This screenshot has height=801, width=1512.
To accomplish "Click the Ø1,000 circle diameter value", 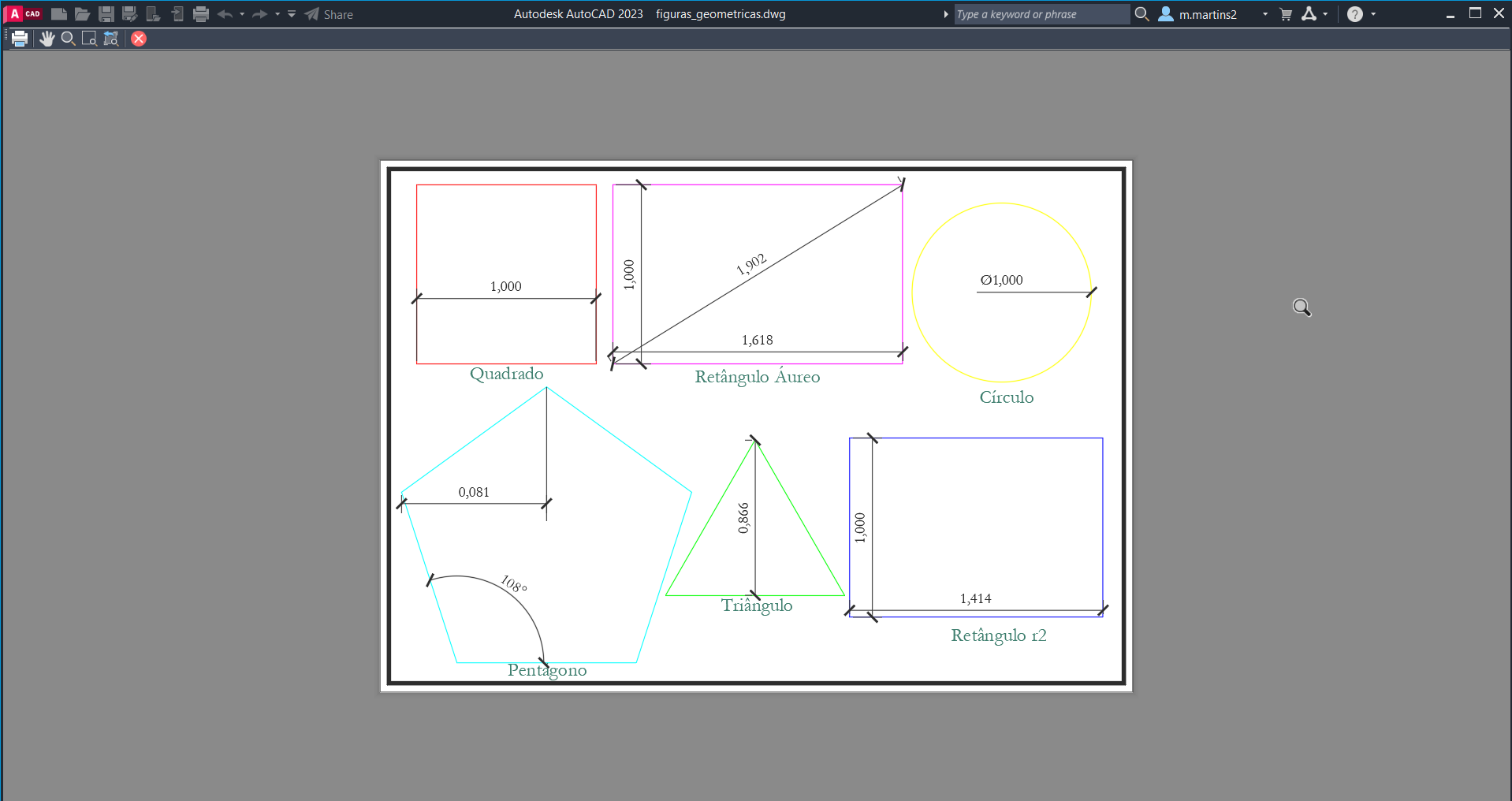I will [x=1002, y=280].
